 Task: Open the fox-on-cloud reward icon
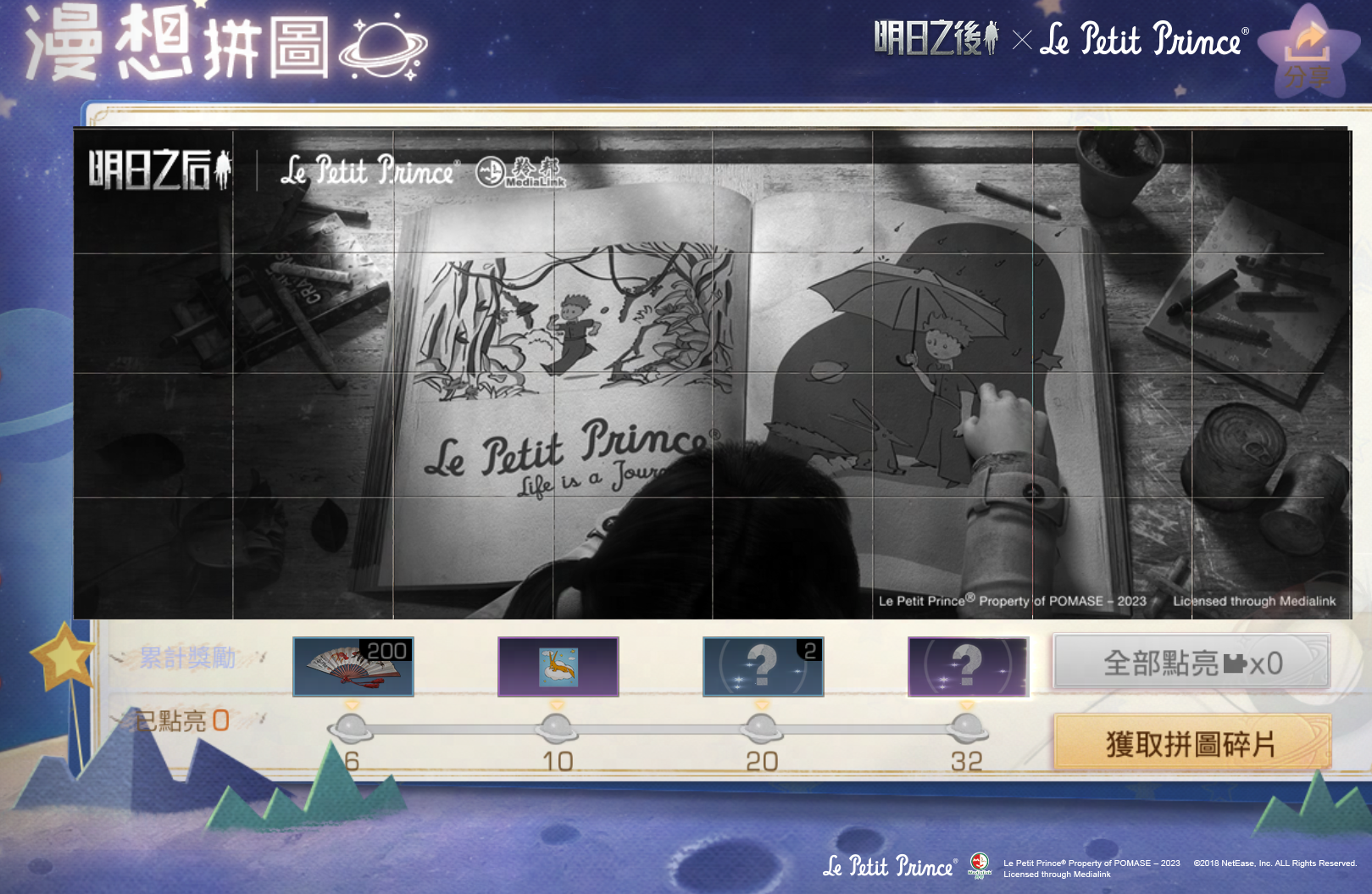pyautogui.click(x=558, y=666)
